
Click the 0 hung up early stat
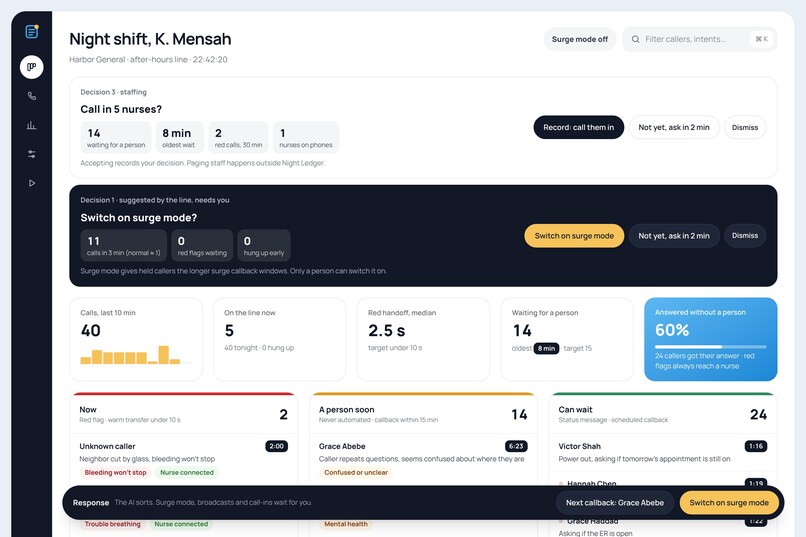(264, 246)
